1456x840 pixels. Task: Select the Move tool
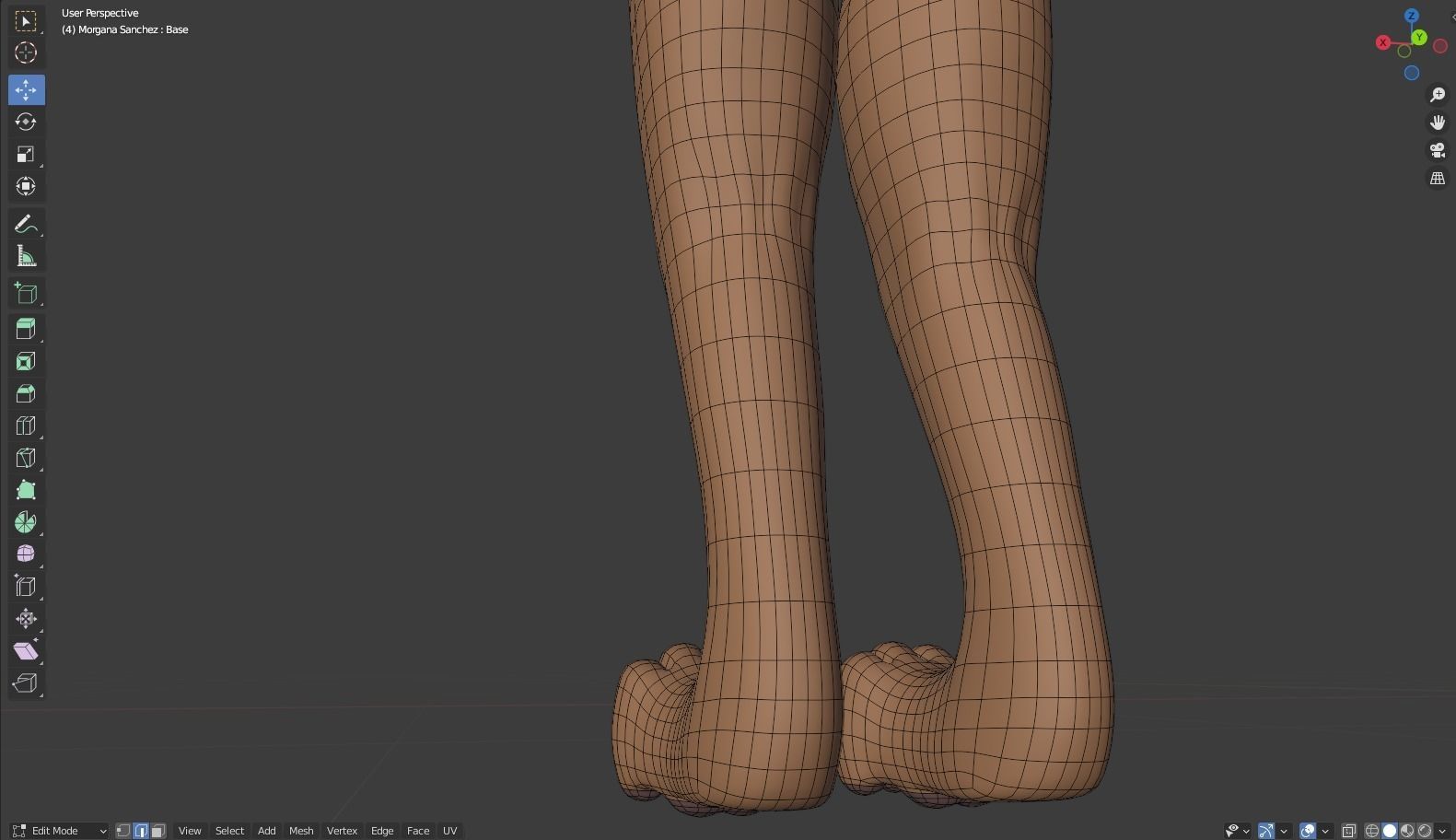[x=26, y=89]
